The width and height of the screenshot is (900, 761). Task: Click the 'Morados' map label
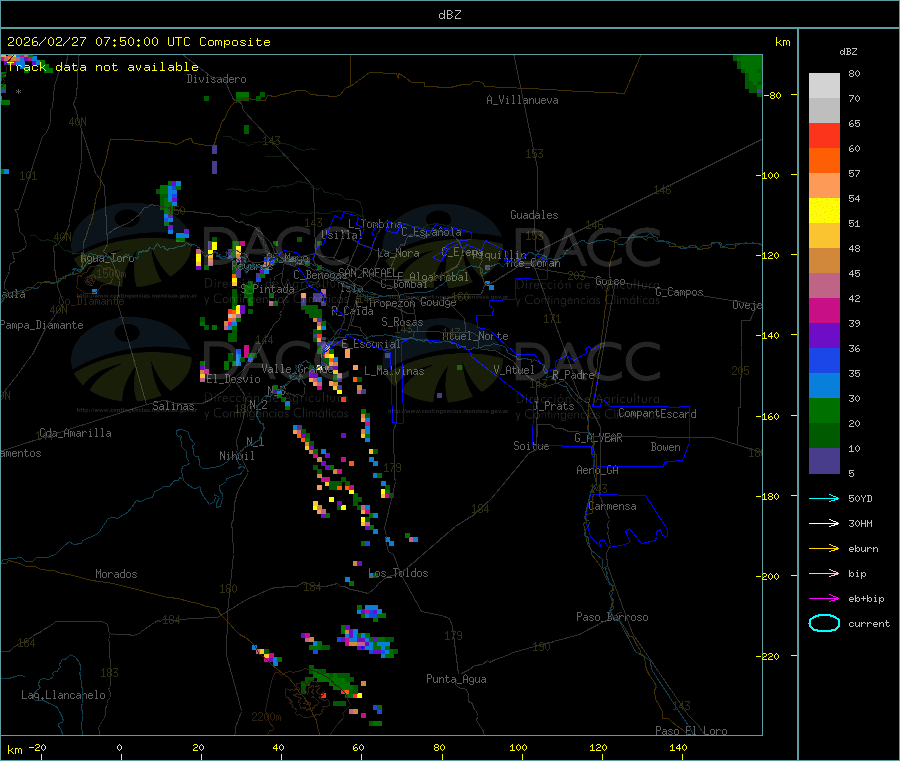pos(116,574)
